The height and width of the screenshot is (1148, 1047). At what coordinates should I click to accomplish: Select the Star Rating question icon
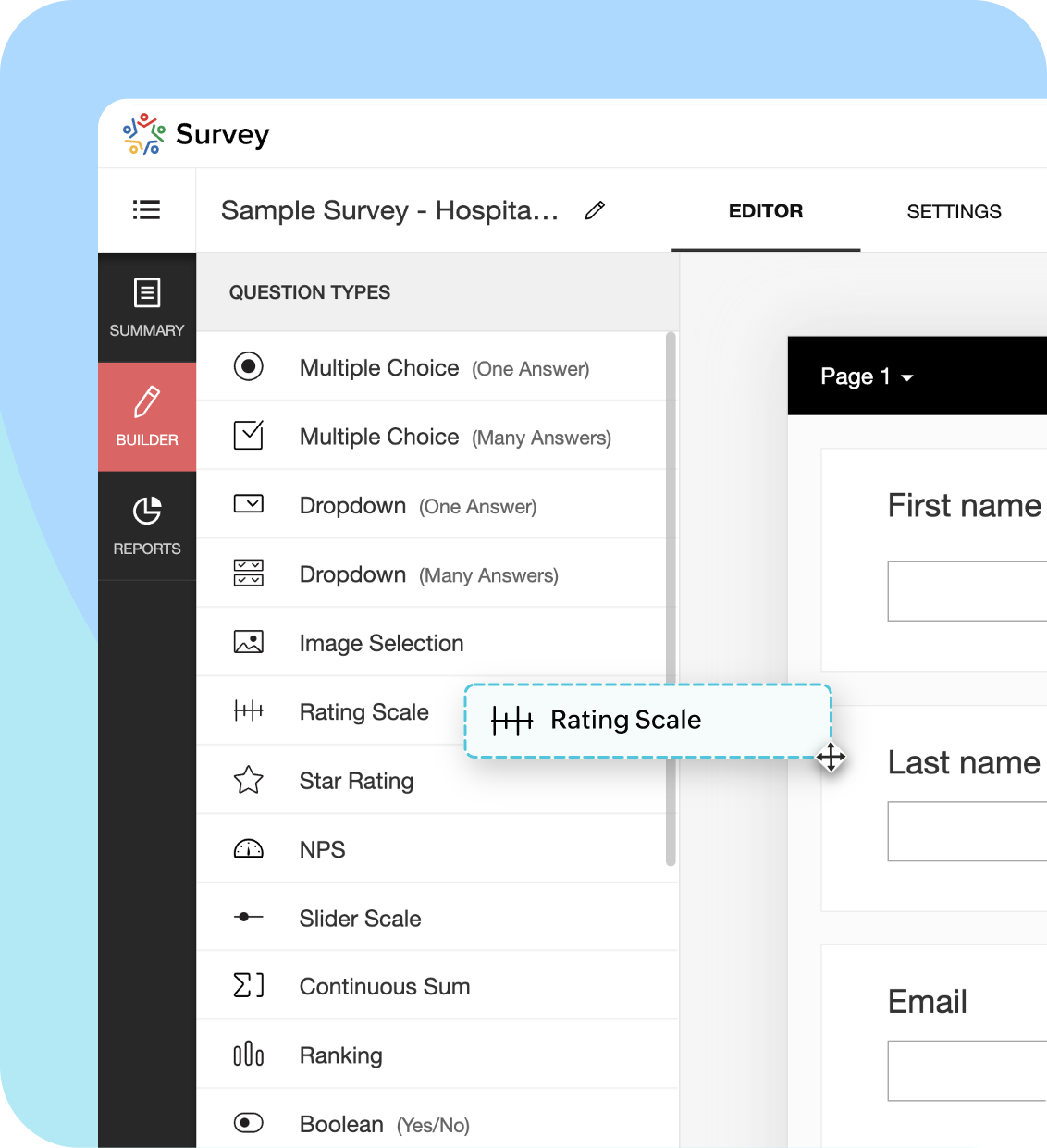tap(248, 781)
